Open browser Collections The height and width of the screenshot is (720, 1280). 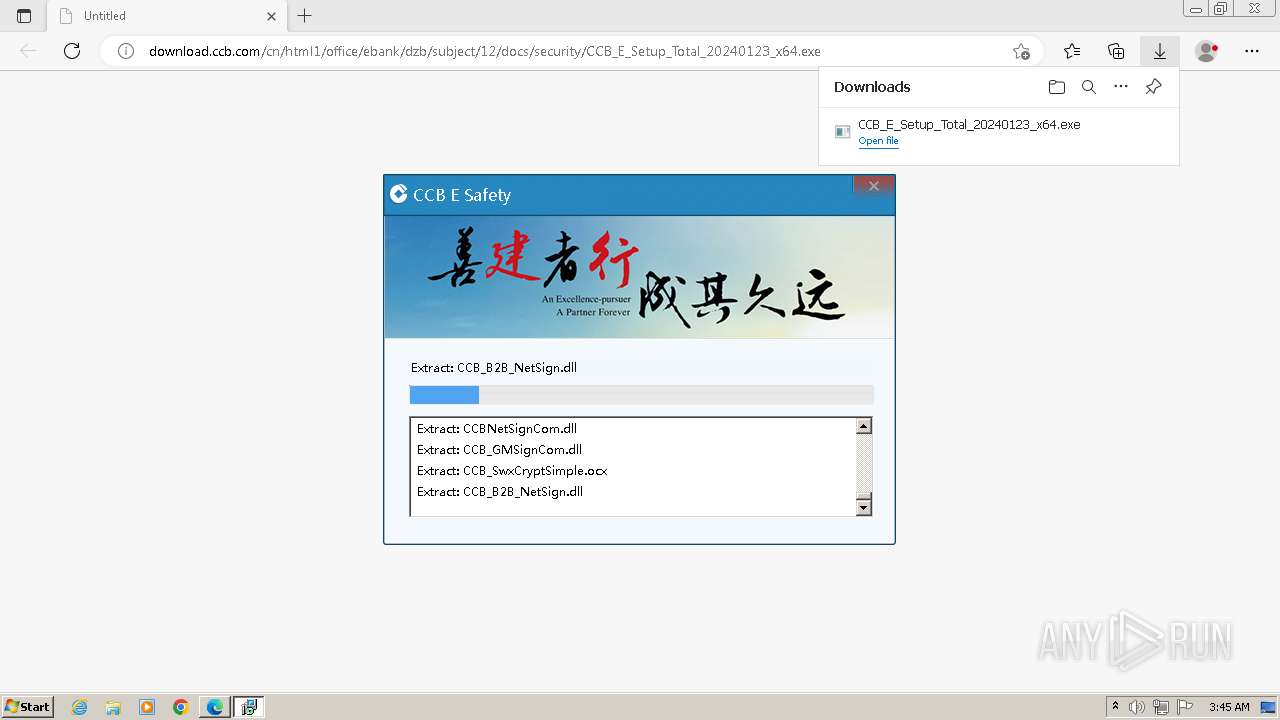point(1116,51)
